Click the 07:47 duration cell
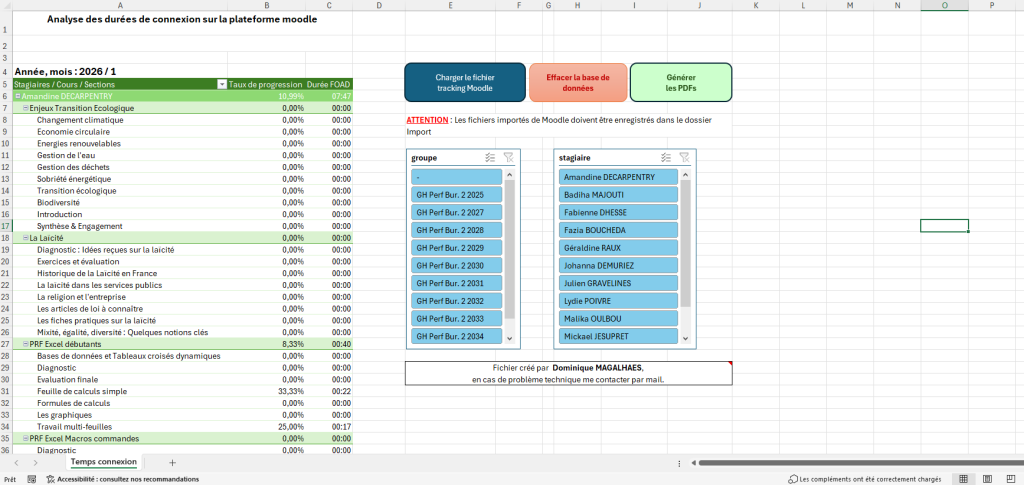 (x=328, y=96)
